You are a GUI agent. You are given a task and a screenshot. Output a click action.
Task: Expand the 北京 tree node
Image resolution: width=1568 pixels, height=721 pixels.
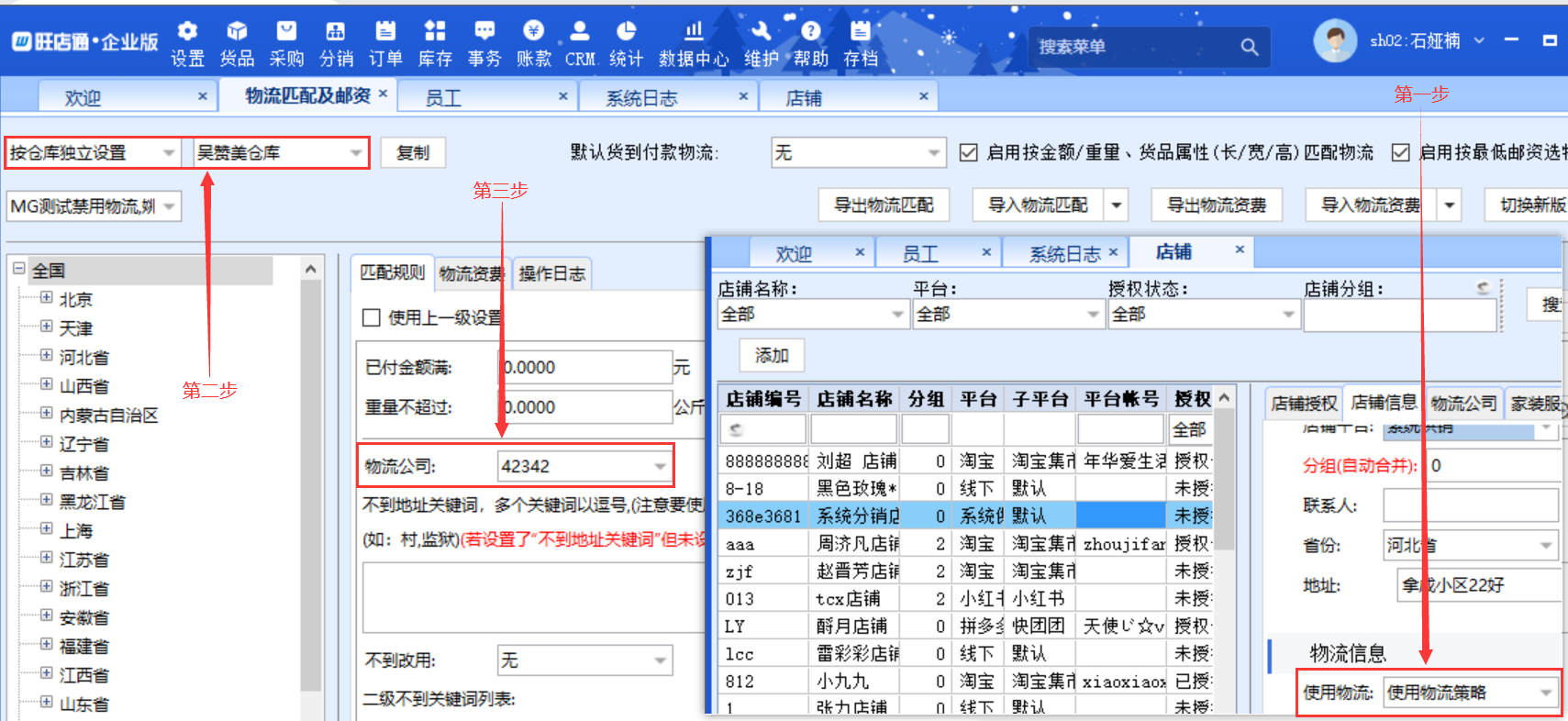[x=46, y=299]
